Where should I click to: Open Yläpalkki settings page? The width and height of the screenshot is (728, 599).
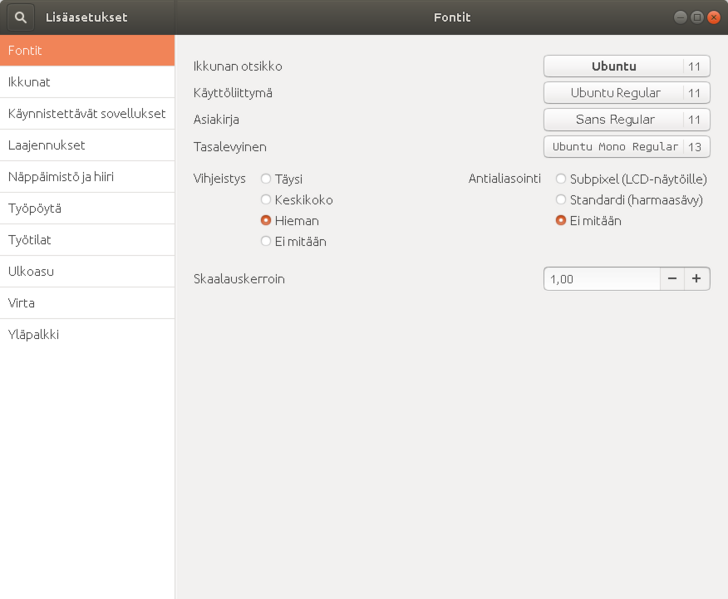pos(87,334)
